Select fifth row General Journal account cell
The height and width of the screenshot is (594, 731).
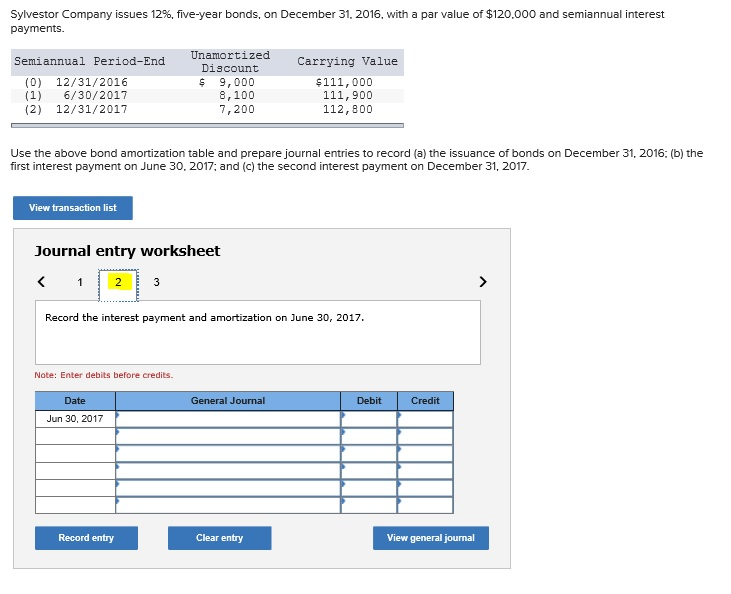pyautogui.click(x=228, y=488)
